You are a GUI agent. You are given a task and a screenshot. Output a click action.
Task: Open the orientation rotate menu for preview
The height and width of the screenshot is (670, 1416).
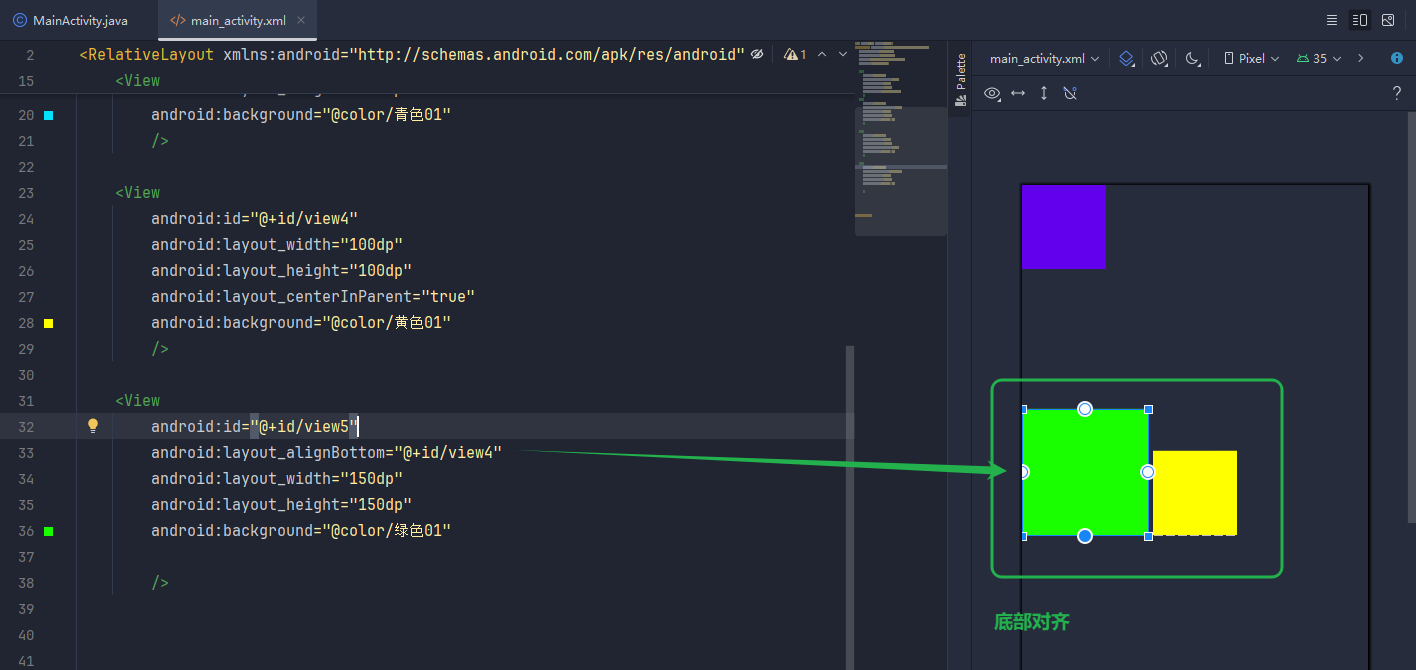[x=1160, y=59]
